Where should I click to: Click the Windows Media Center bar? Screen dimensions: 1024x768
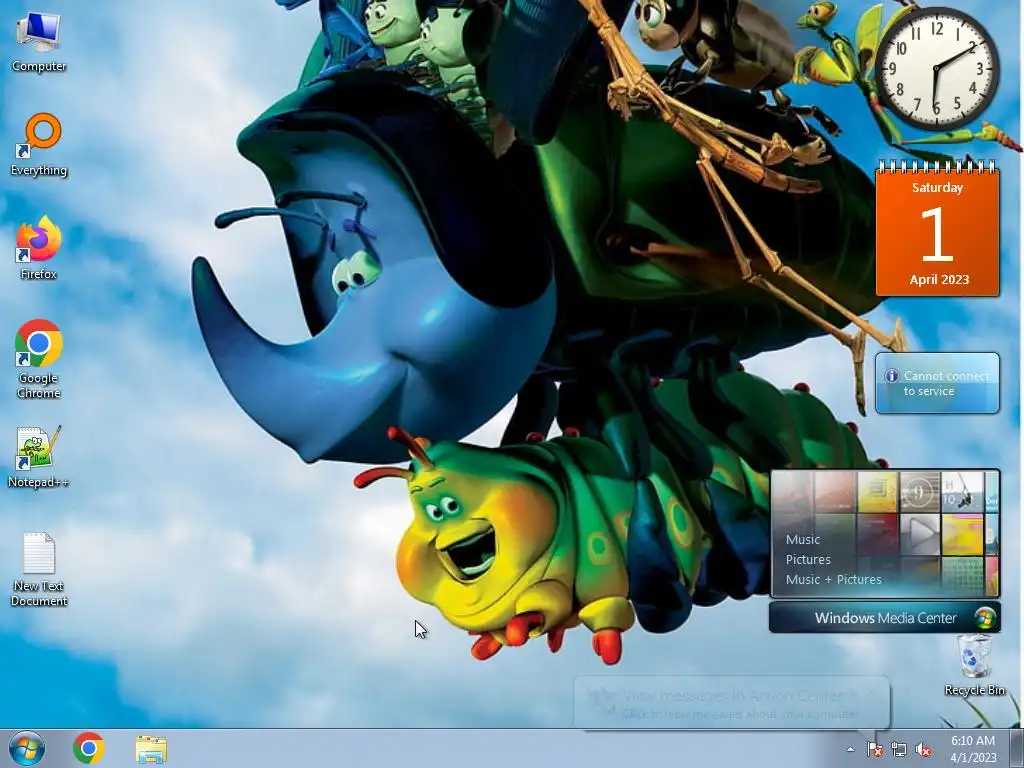pyautogui.click(x=885, y=618)
